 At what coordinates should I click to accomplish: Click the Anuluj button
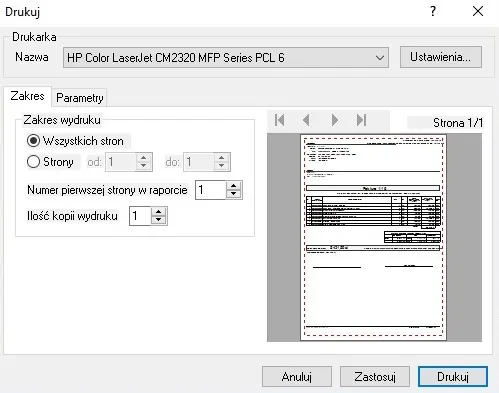(297, 377)
